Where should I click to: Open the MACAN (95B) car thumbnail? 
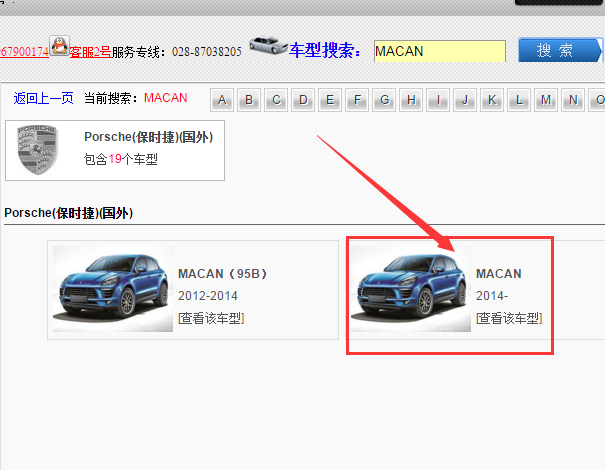[113, 289]
